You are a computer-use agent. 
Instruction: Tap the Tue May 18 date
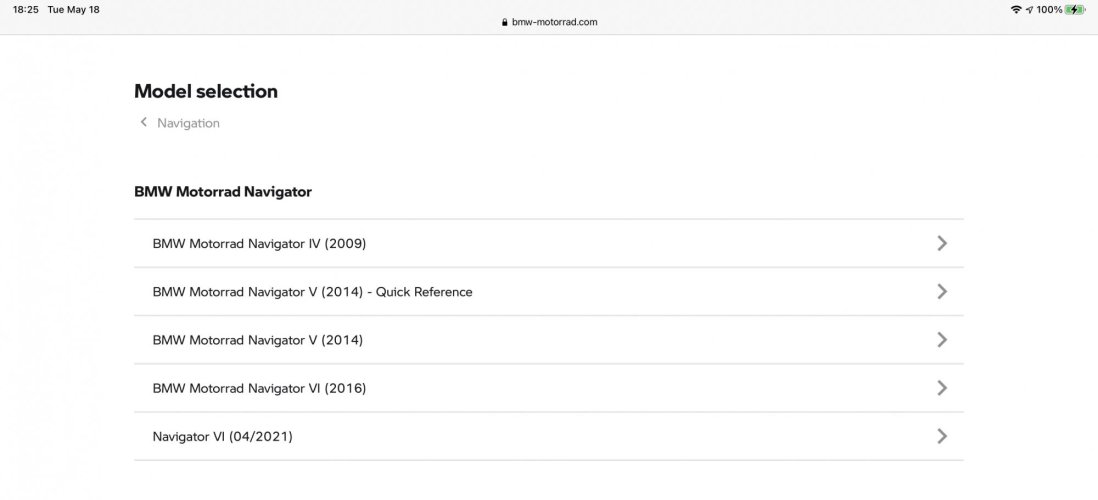74,10
